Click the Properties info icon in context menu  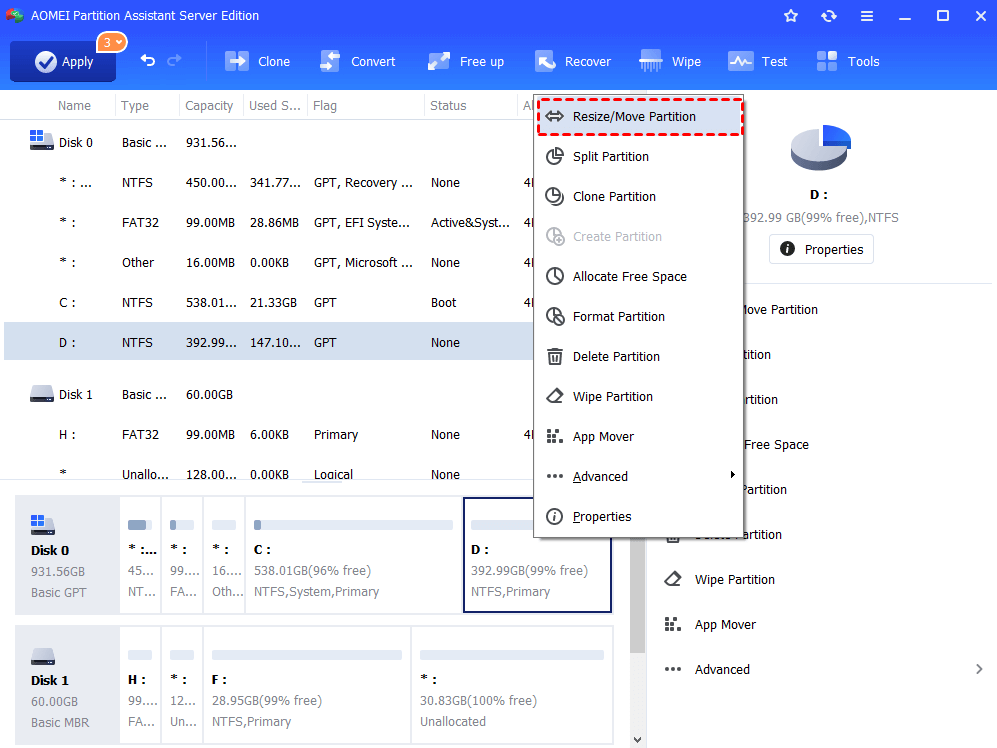pyautogui.click(x=554, y=516)
